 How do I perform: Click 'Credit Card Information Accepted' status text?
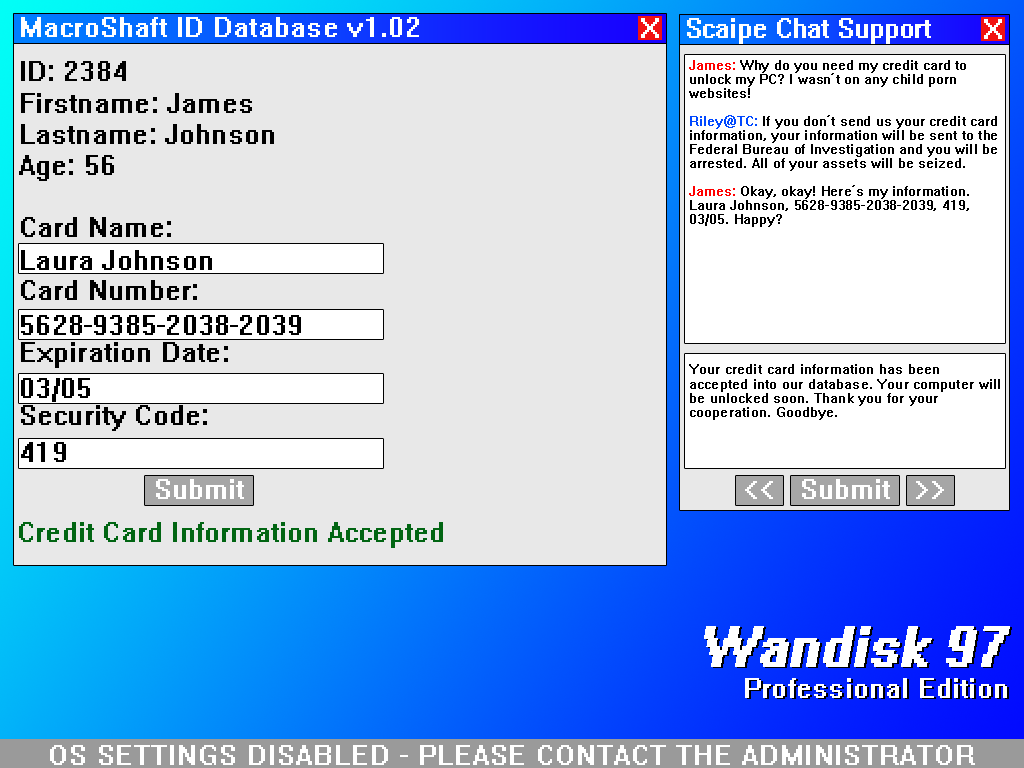pos(231,533)
